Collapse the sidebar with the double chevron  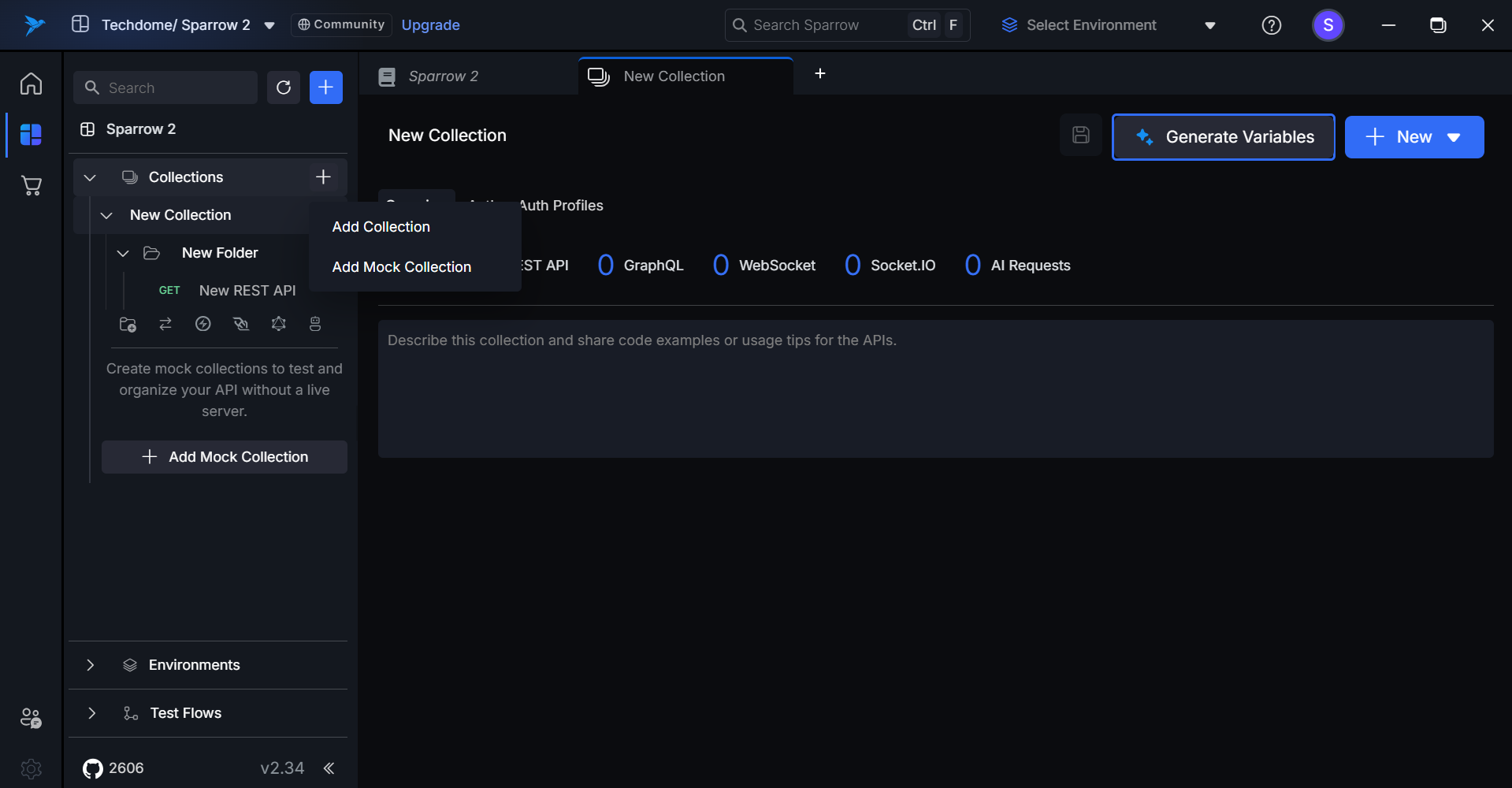pyautogui.click(x=329, y=768)
